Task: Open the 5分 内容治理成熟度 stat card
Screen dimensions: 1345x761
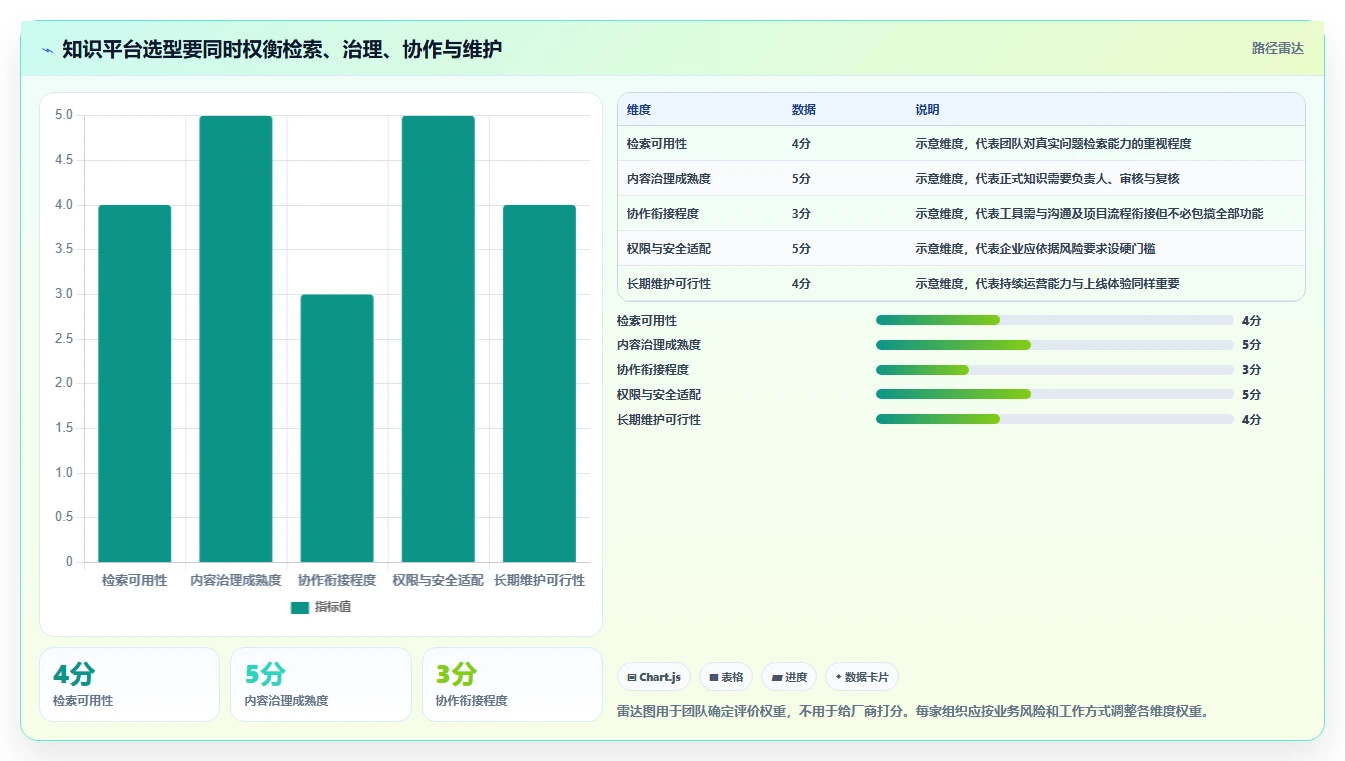Action: click(x=321, y=684)
